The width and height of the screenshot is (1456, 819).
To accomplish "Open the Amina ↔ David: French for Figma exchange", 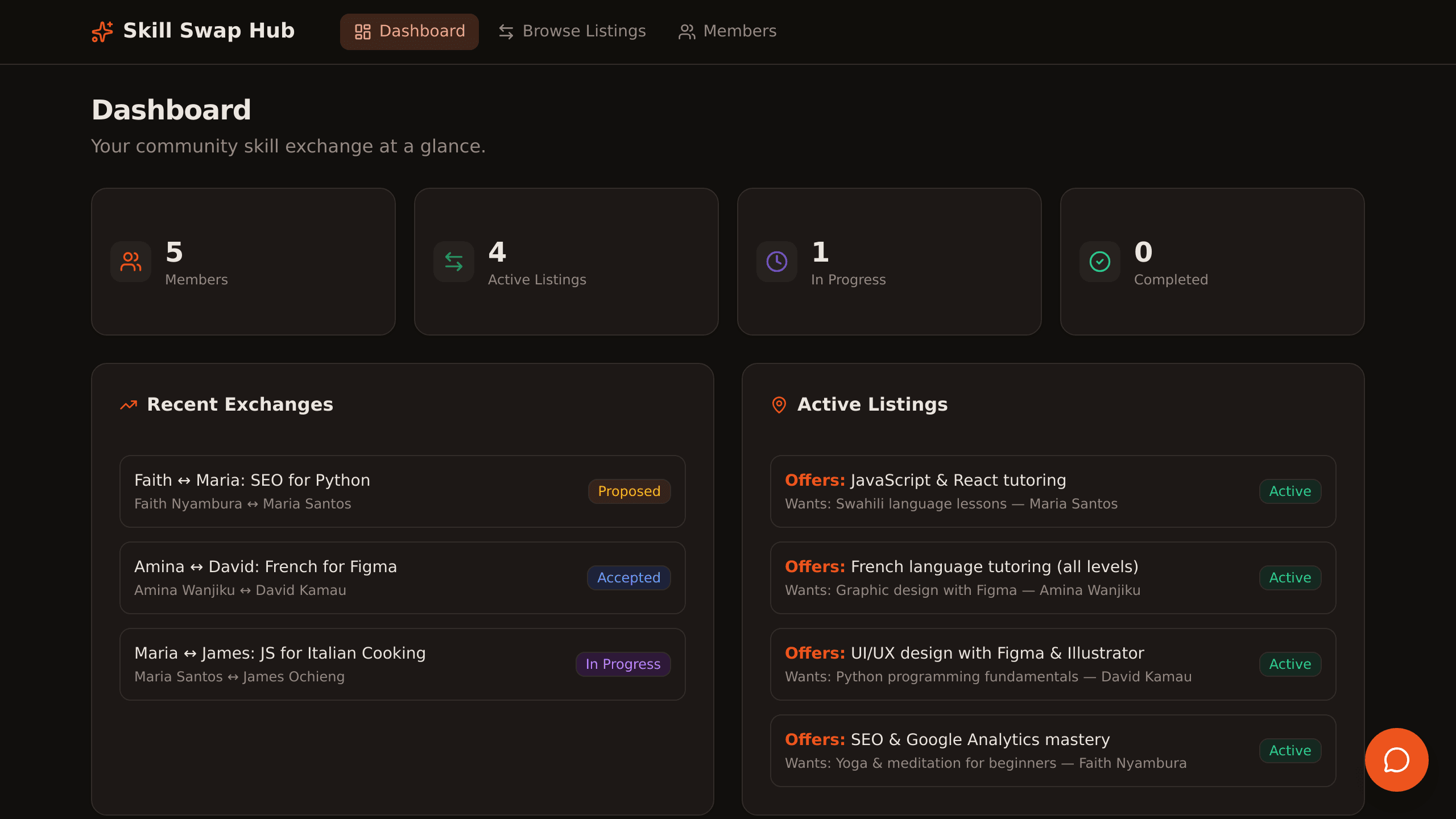I will pos(403,578).
